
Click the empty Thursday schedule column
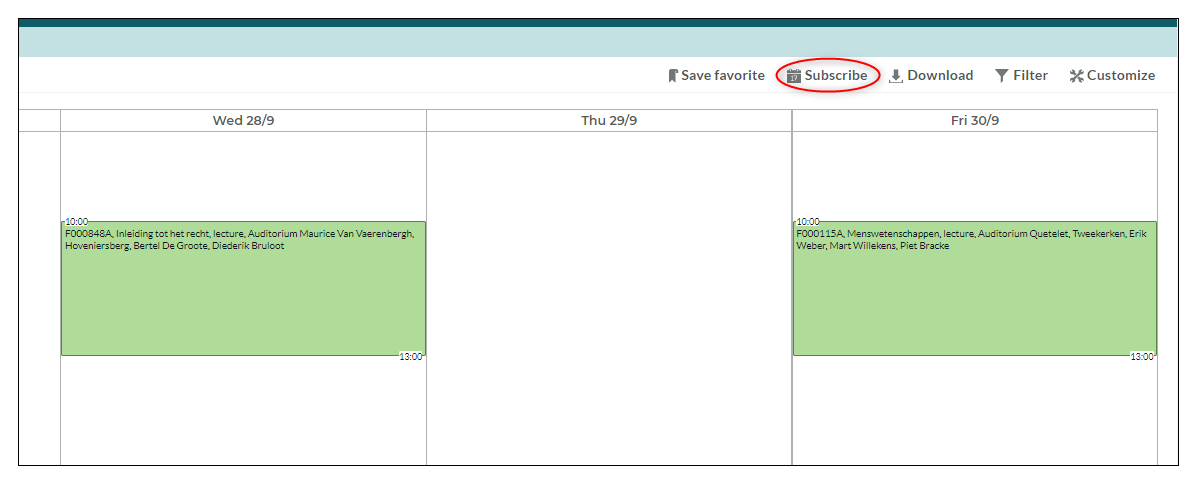coord(609,300)
